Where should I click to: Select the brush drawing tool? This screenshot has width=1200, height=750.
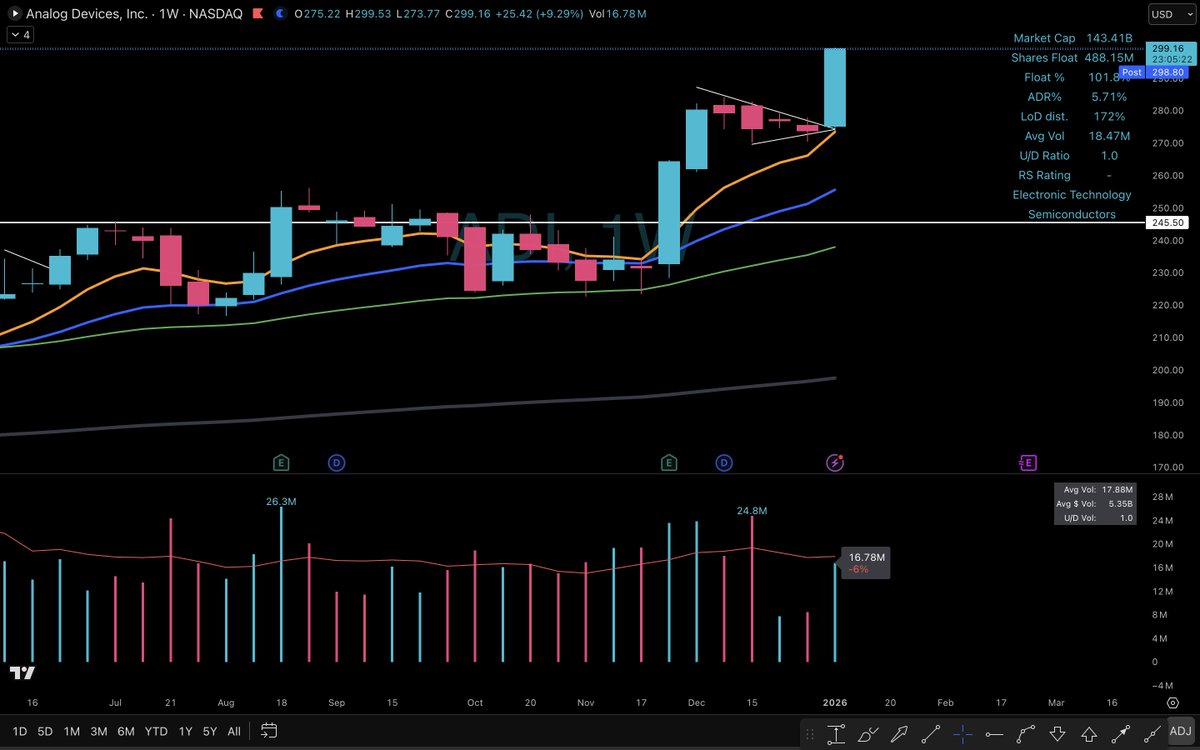[868, 734]
